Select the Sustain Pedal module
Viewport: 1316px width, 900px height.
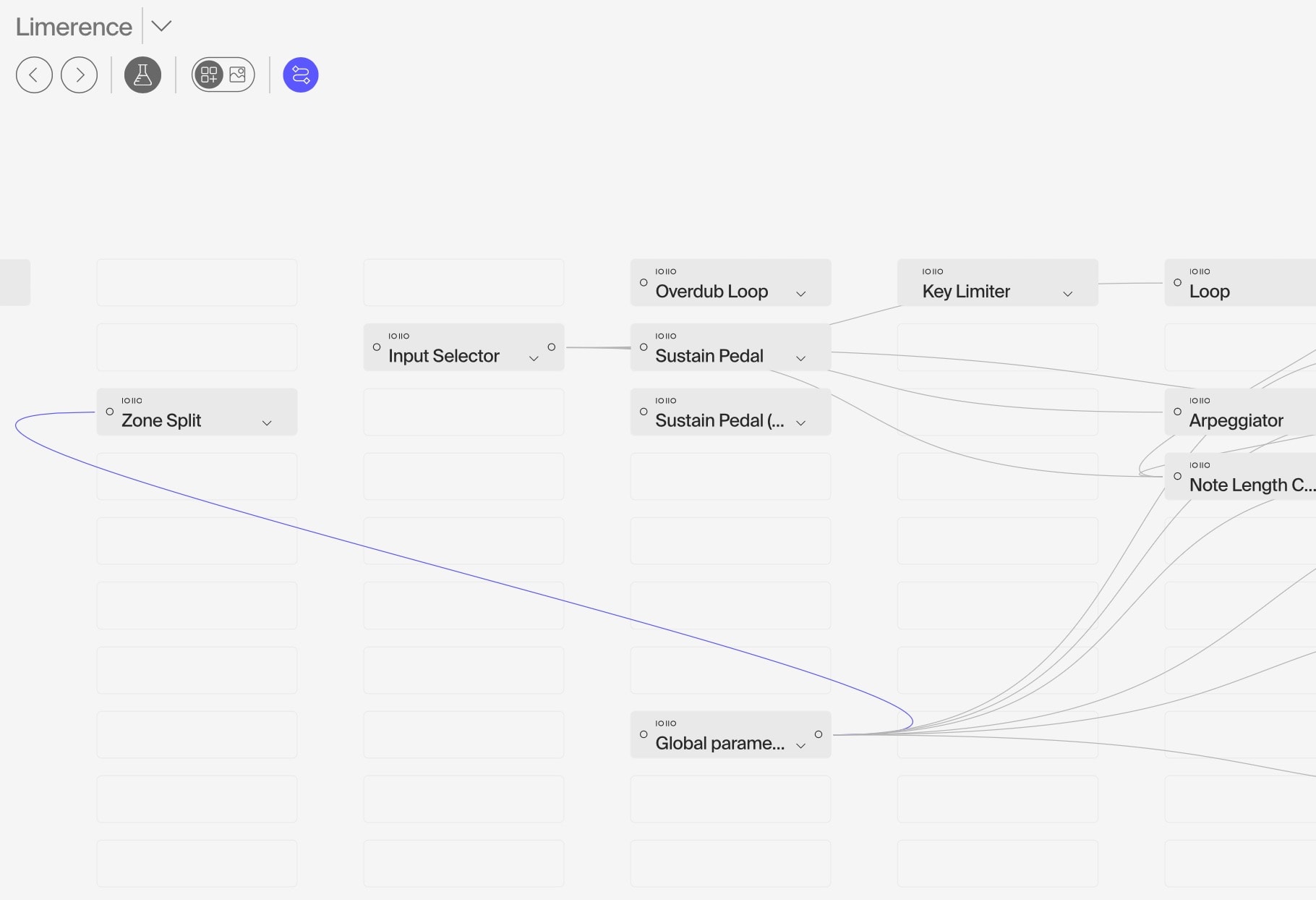(709, 356)
